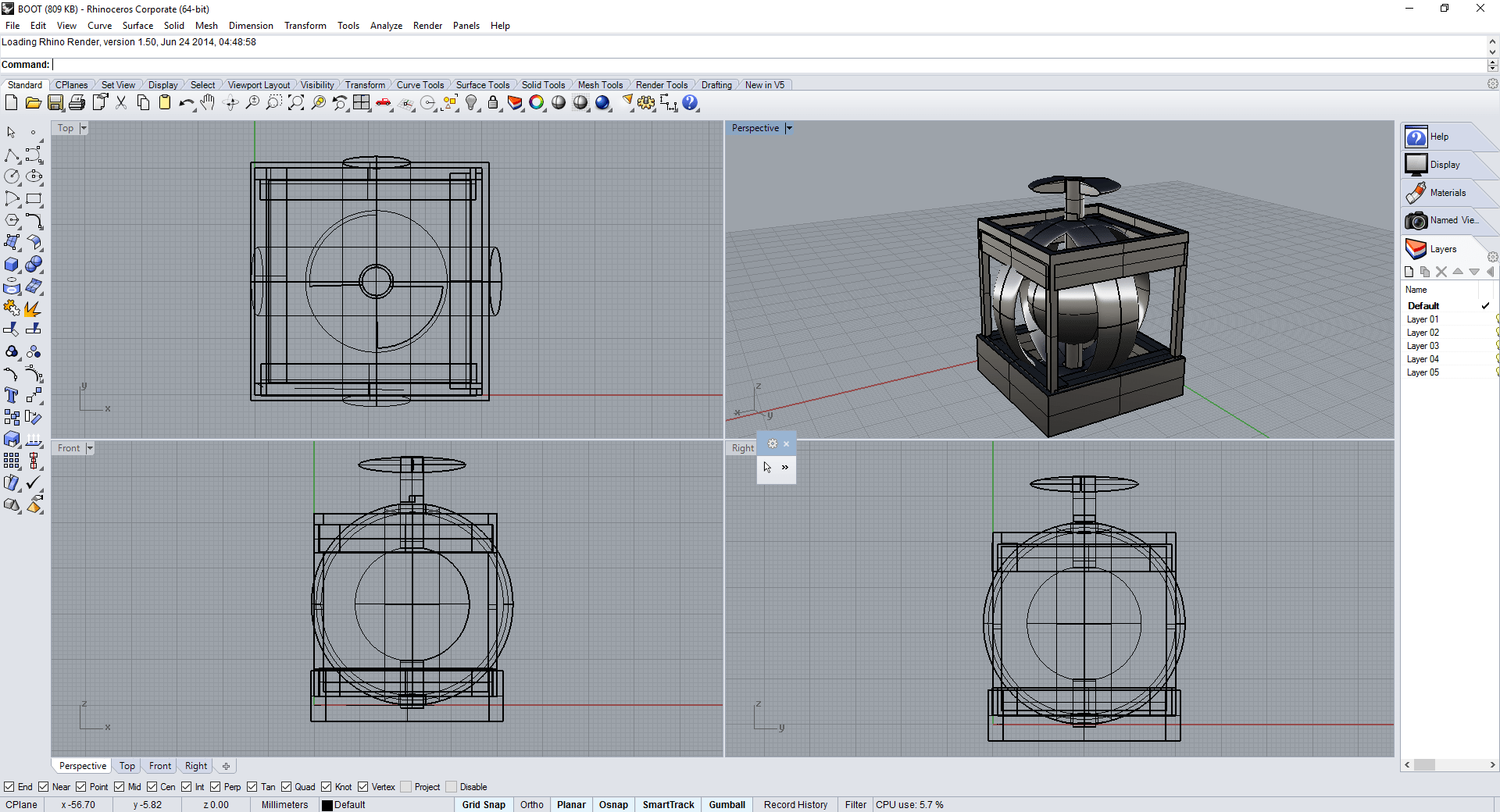Toggle Grid Snap in the status bar

click(484, 805)
